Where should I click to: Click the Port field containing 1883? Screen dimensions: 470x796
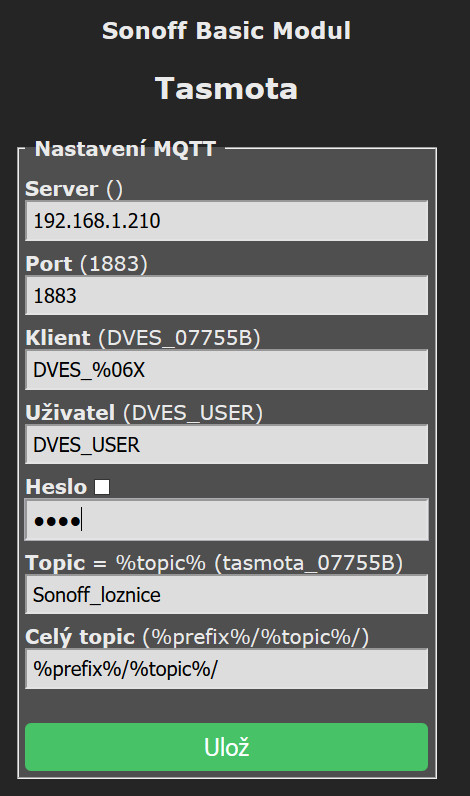[226, 295]
